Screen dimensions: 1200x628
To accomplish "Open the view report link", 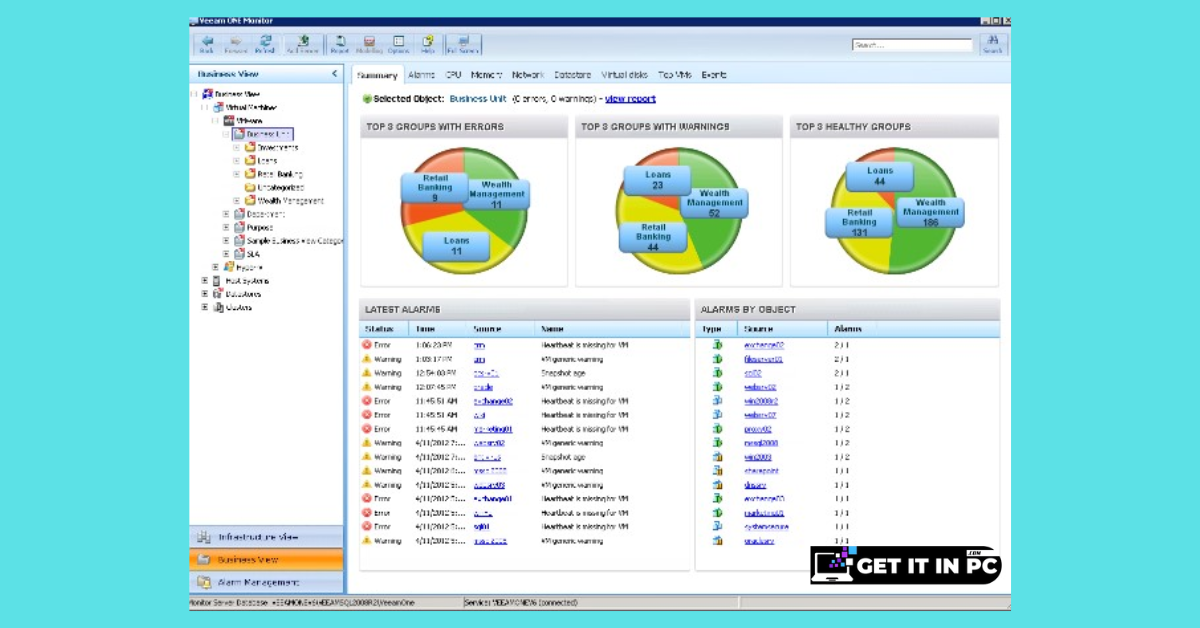I will point(630,99).
